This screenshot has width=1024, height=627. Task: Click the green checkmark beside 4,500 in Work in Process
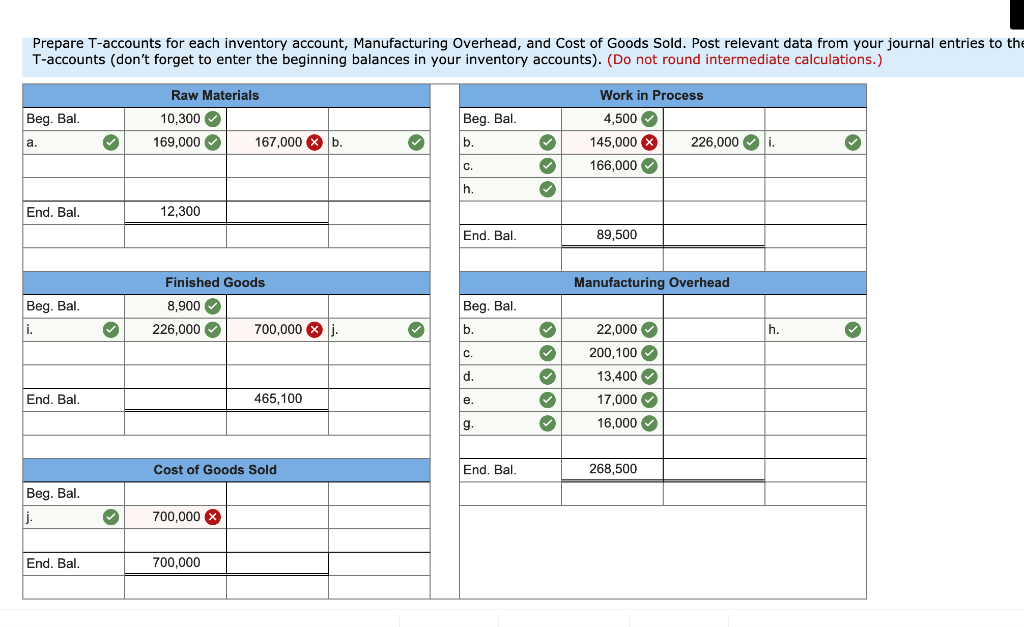tap(649, 119)
